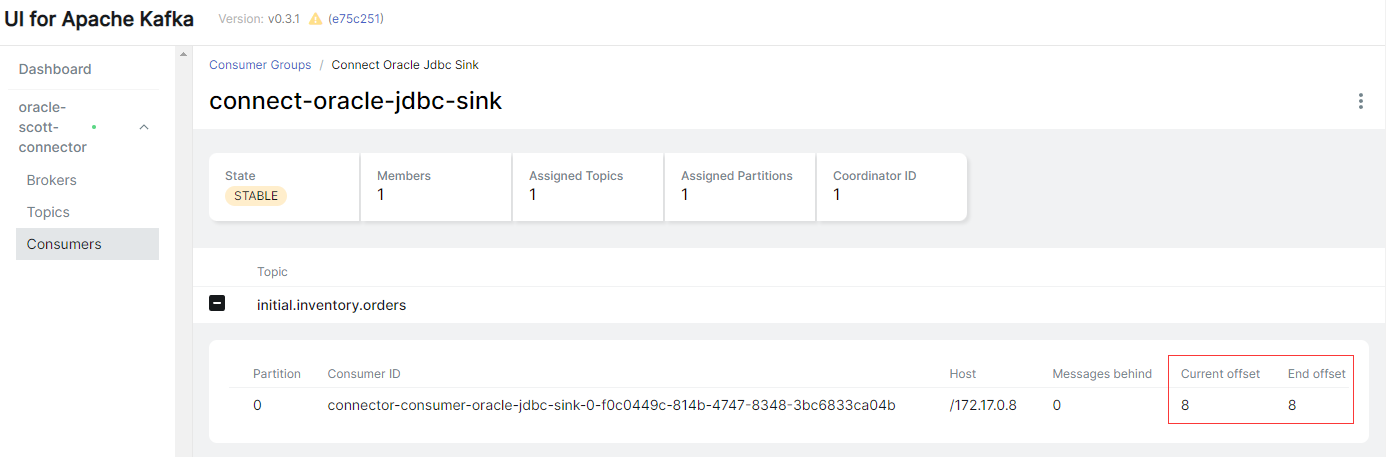Click the UI for Apache Kafka logo title
Screen dimensions: 1386x457
coord(98,20)
